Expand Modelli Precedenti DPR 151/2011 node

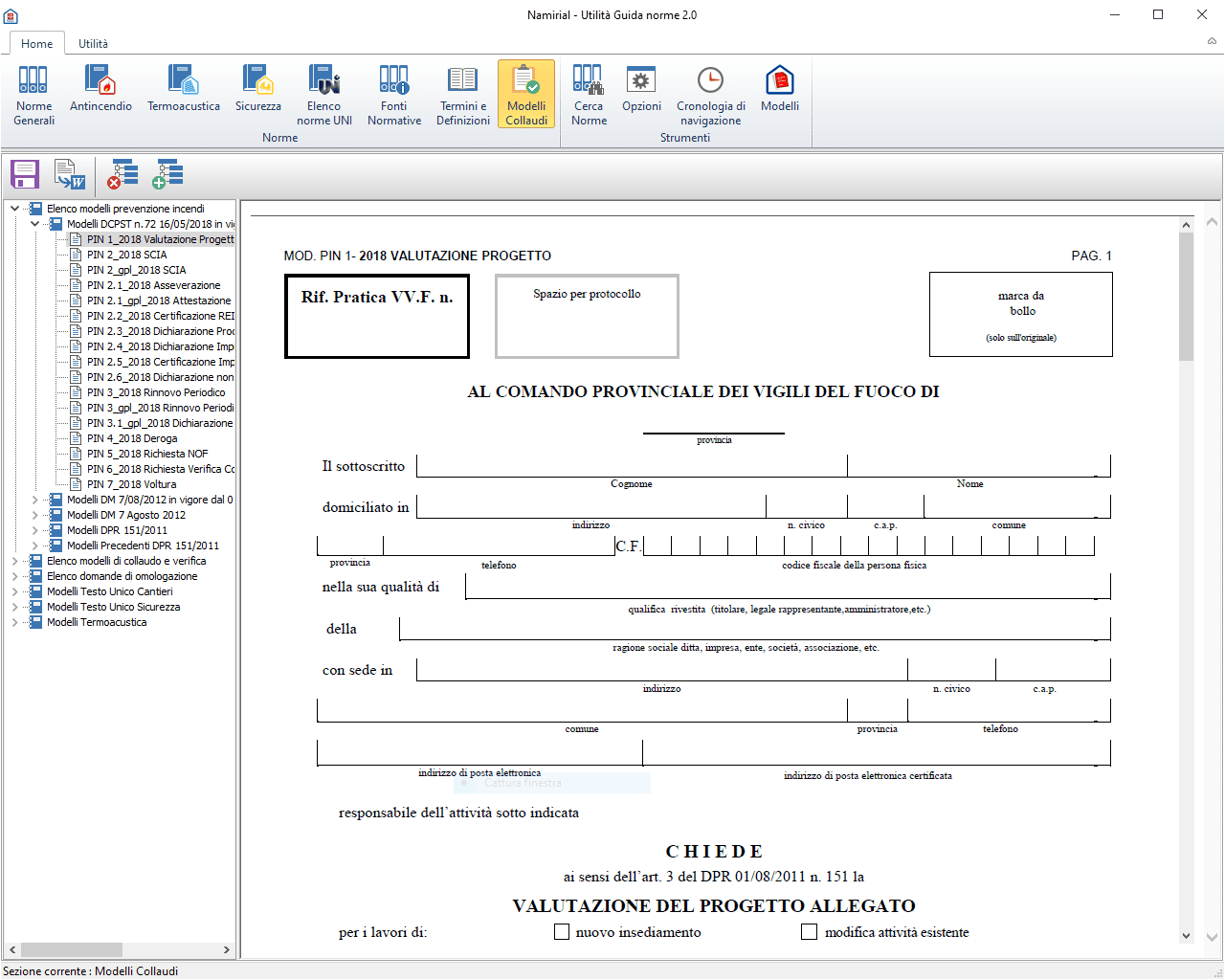coord(34,546)
